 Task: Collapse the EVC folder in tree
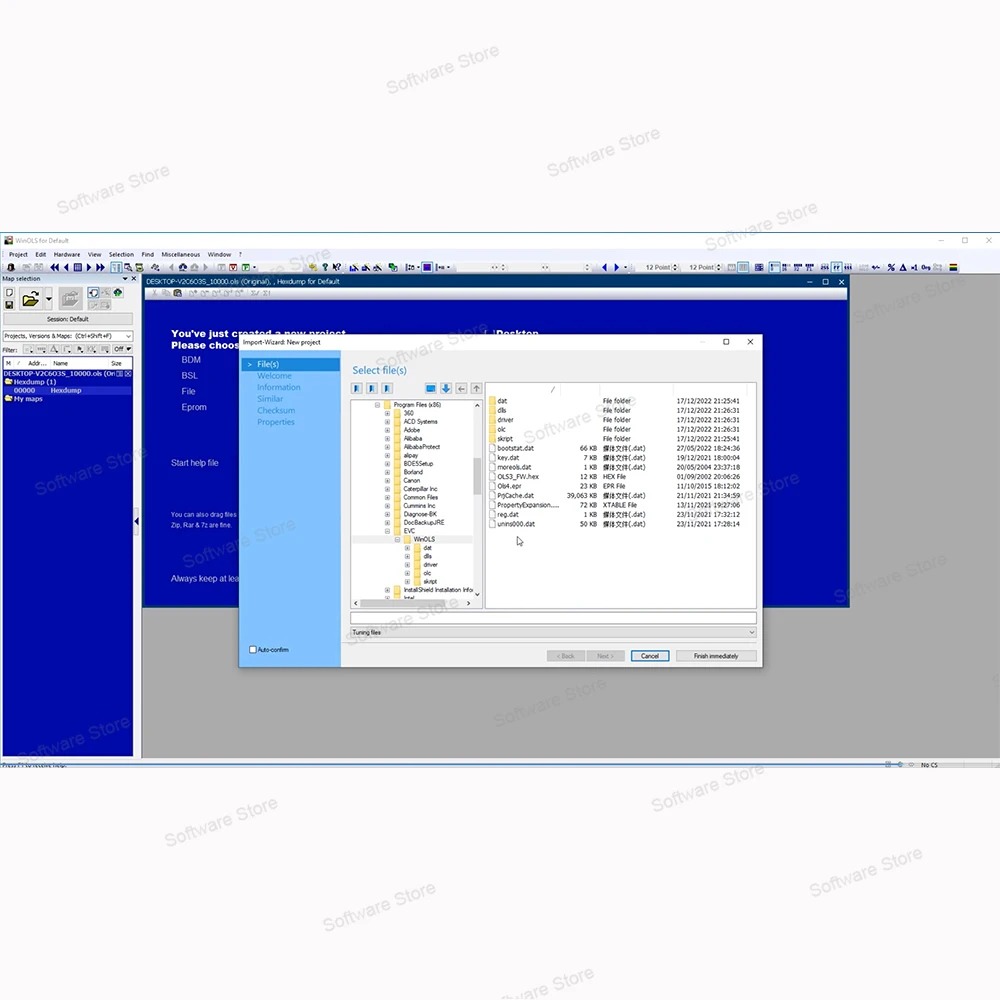[387, 531]
